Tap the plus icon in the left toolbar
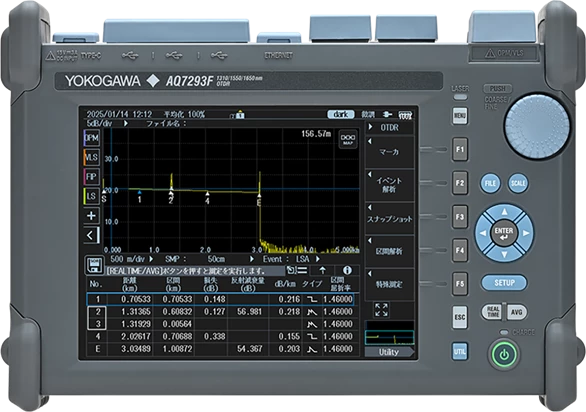The height and width of the screenshot is (412, 586). click(x=92, y=216)
